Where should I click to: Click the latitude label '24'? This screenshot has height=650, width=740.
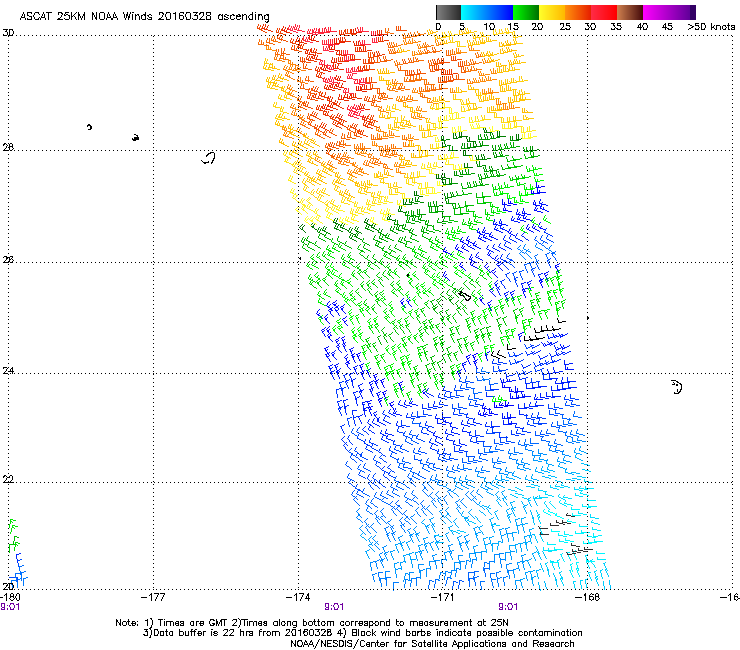tap(8, 371)
